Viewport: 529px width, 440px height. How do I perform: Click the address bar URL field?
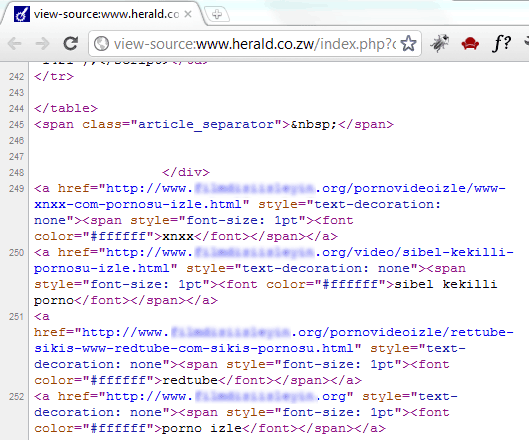click(x=255, y=44)
